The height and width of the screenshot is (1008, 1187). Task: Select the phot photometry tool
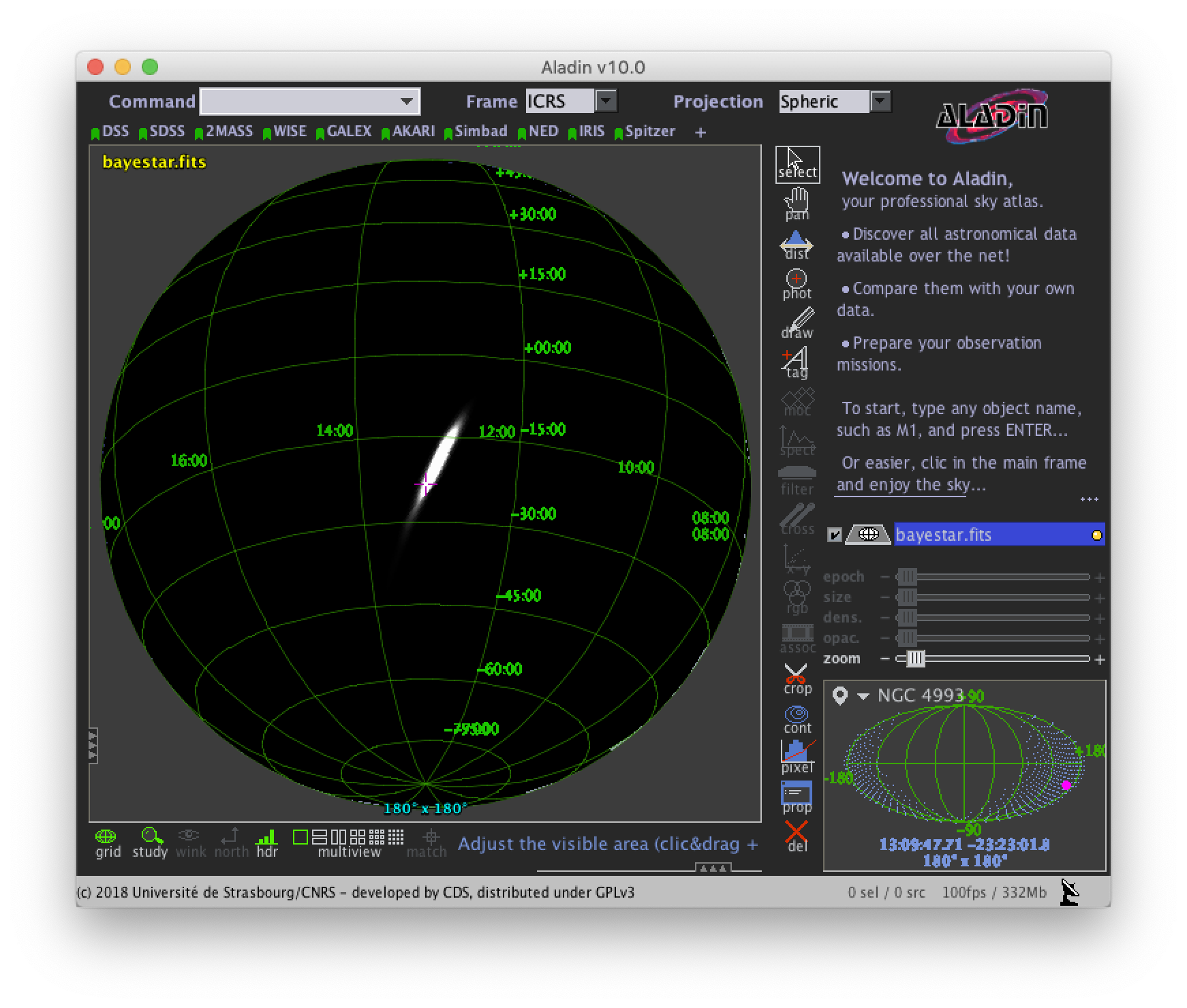coord(797,284)
